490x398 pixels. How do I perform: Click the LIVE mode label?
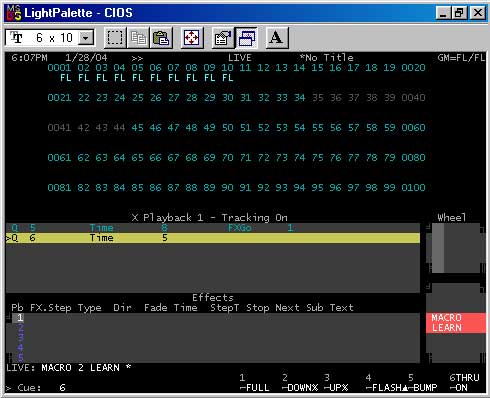pyautogui.click(x=239, y=58)
